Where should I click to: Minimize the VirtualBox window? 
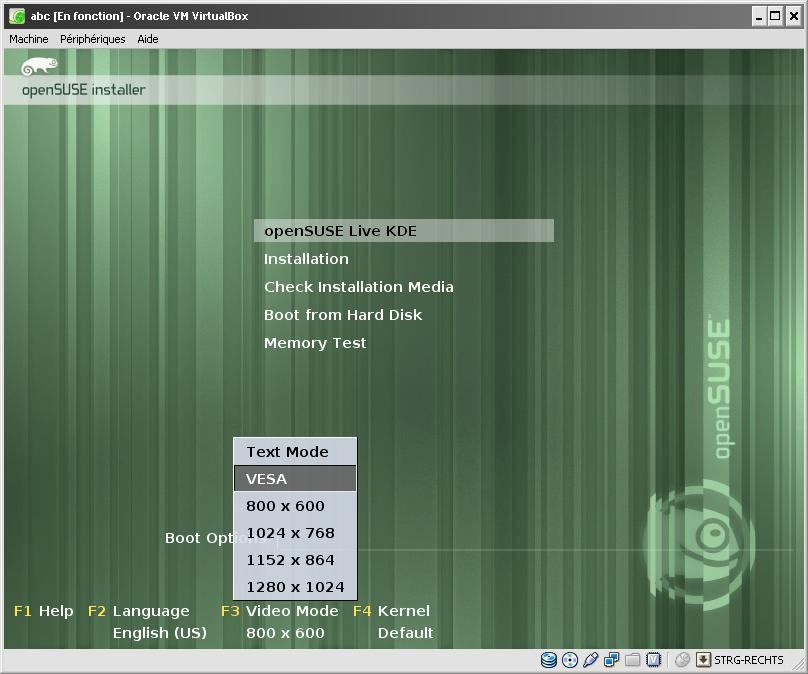[759, 16]
